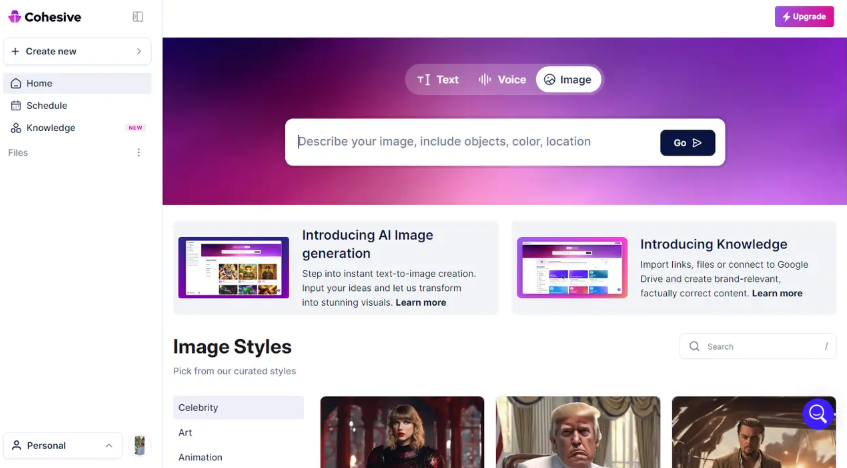Select the Celebrity style category

[238, 407]
